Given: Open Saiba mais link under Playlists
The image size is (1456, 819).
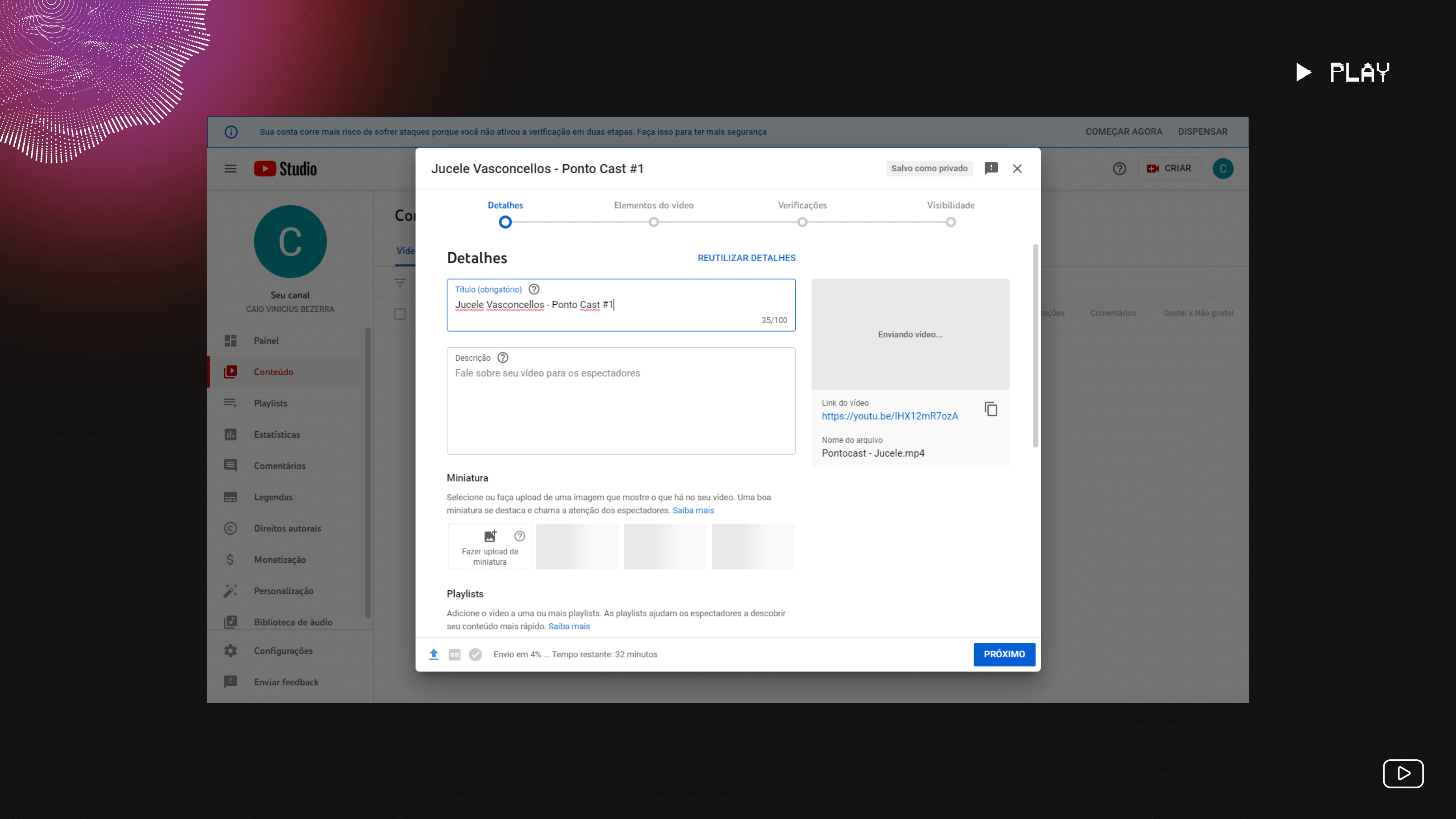Looking at the screenshot, I should [569, 626].
